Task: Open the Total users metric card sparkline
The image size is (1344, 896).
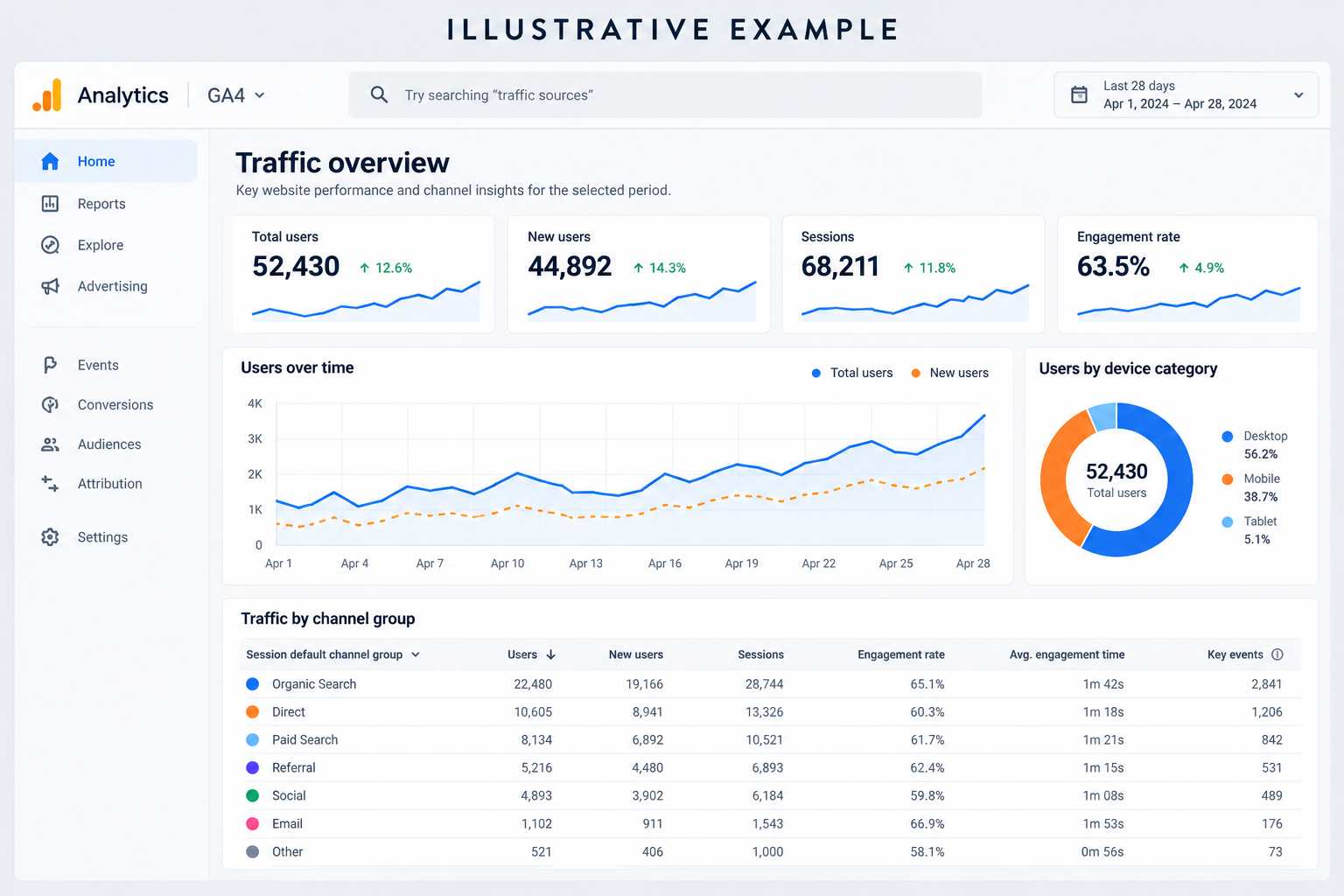Action: click(x=366, y=301)
